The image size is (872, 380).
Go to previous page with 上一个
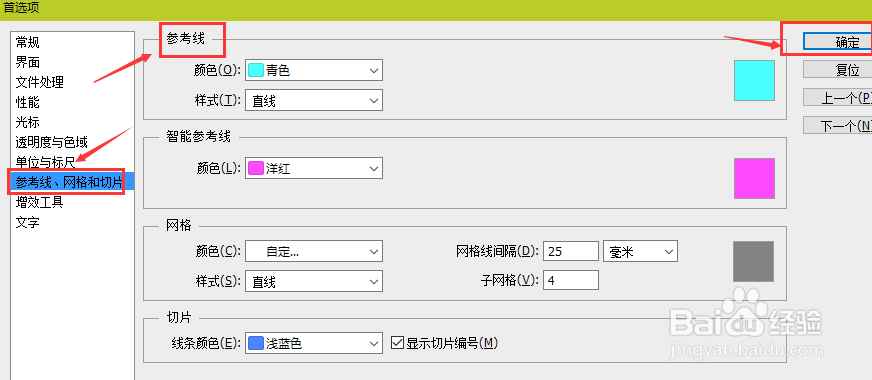coord(838,98)
